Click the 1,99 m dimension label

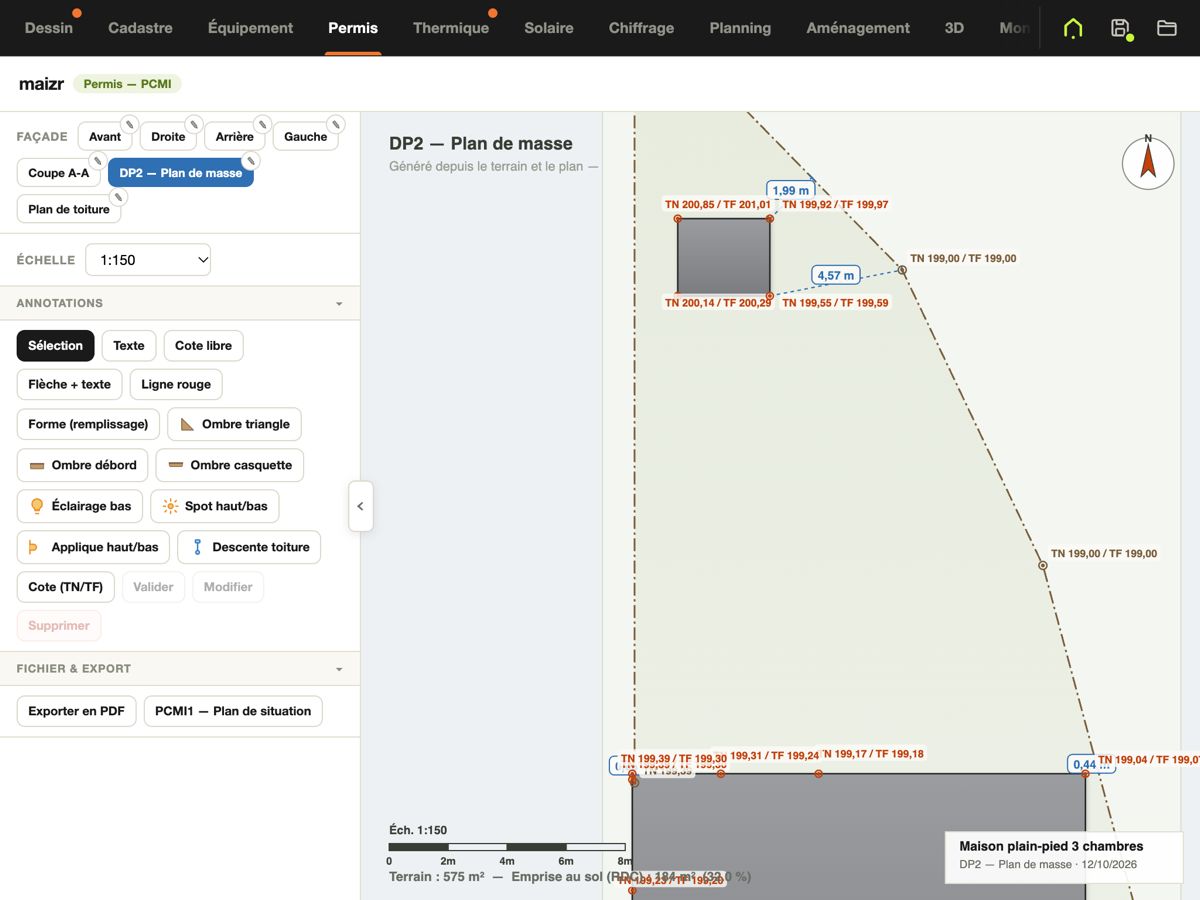pos(791,190)
